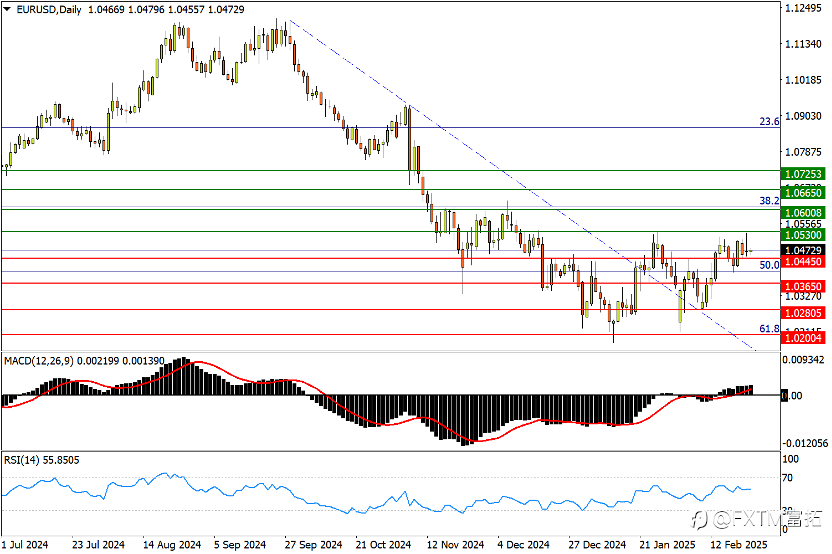832x554 pixels.
Task: Click the 21 Jan 2025 date label
Action: [667, 545]
